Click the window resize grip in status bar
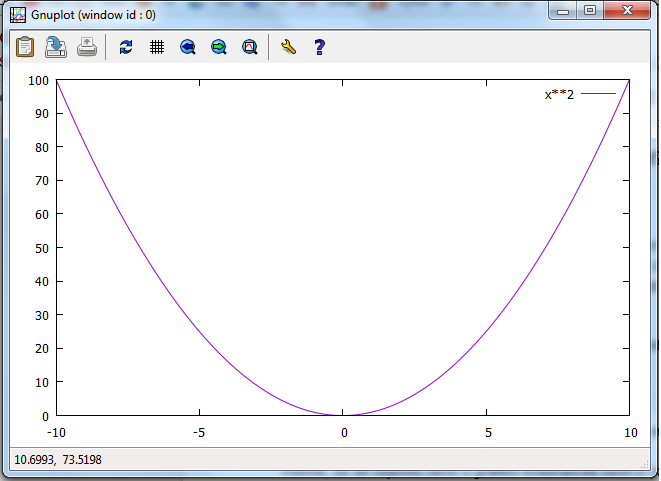 645,465
